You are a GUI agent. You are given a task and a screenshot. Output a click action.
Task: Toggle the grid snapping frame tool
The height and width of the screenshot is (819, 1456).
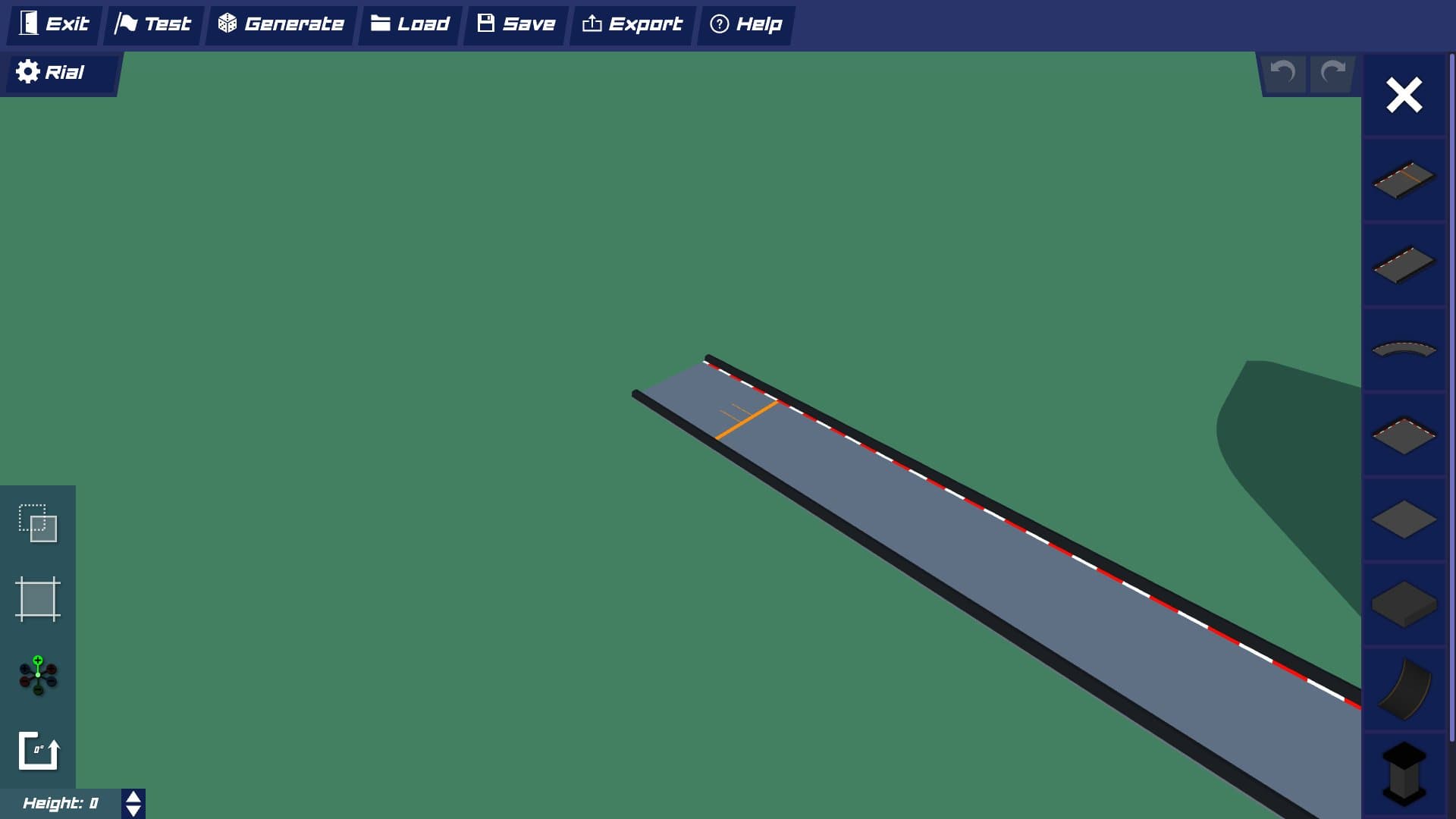[x=38, y=599]
